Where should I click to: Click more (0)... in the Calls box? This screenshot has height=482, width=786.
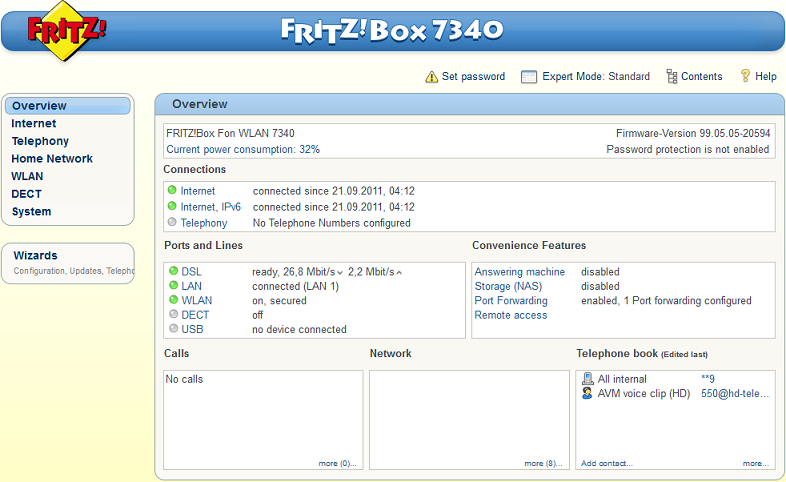coord(337,463)
